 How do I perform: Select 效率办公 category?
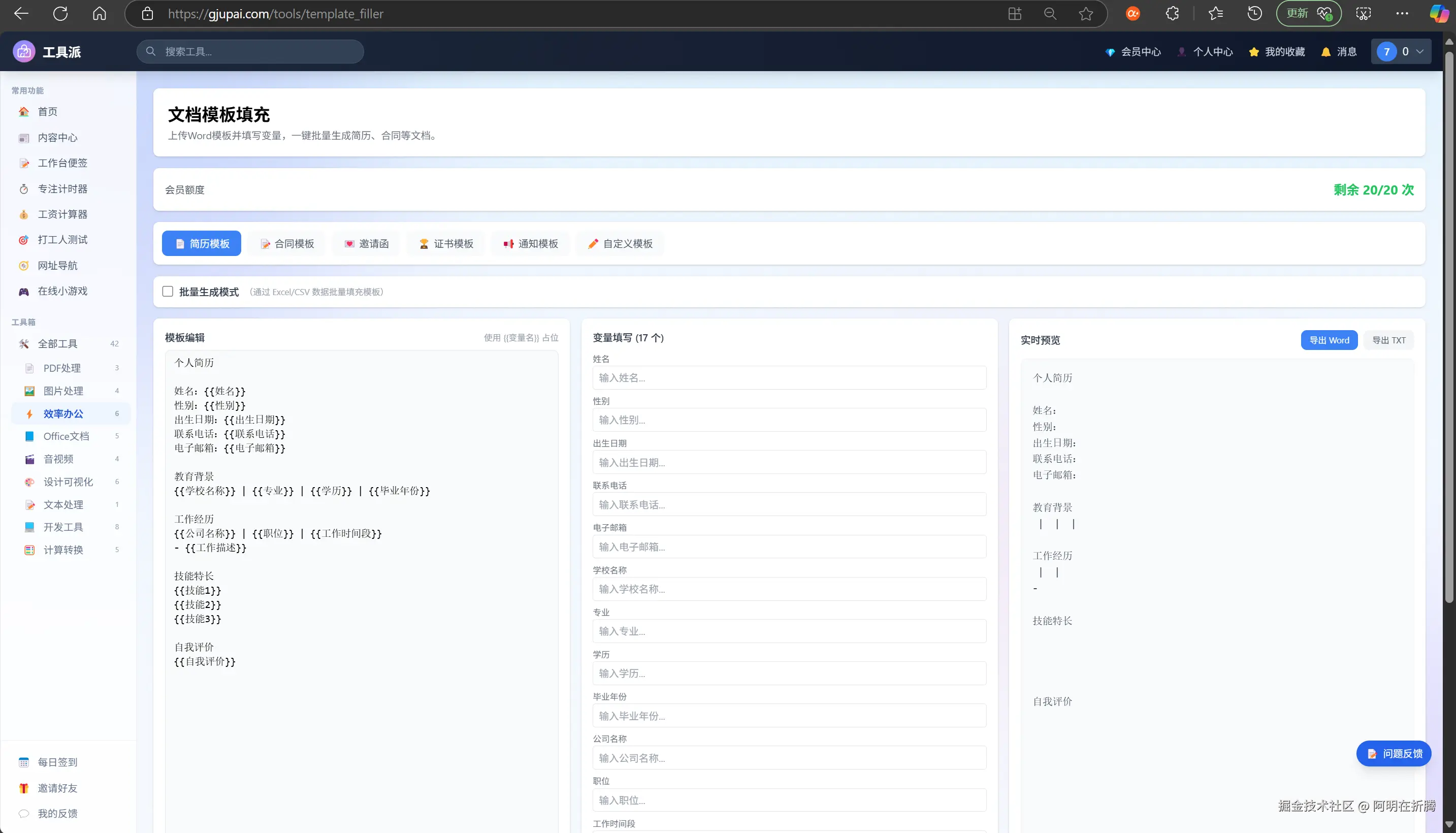coord(71,413)
